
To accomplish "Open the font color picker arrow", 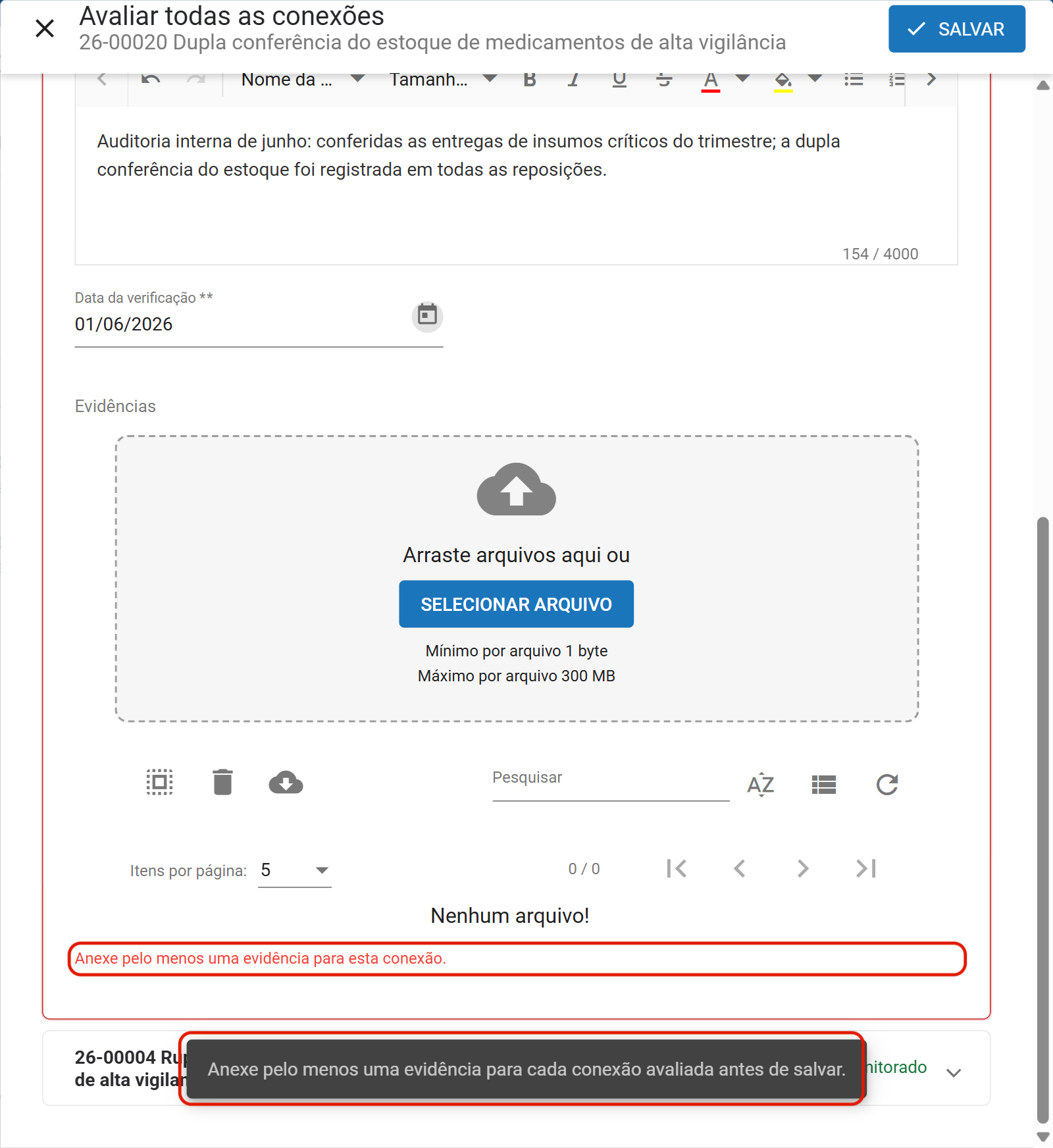I will [742, 78].
